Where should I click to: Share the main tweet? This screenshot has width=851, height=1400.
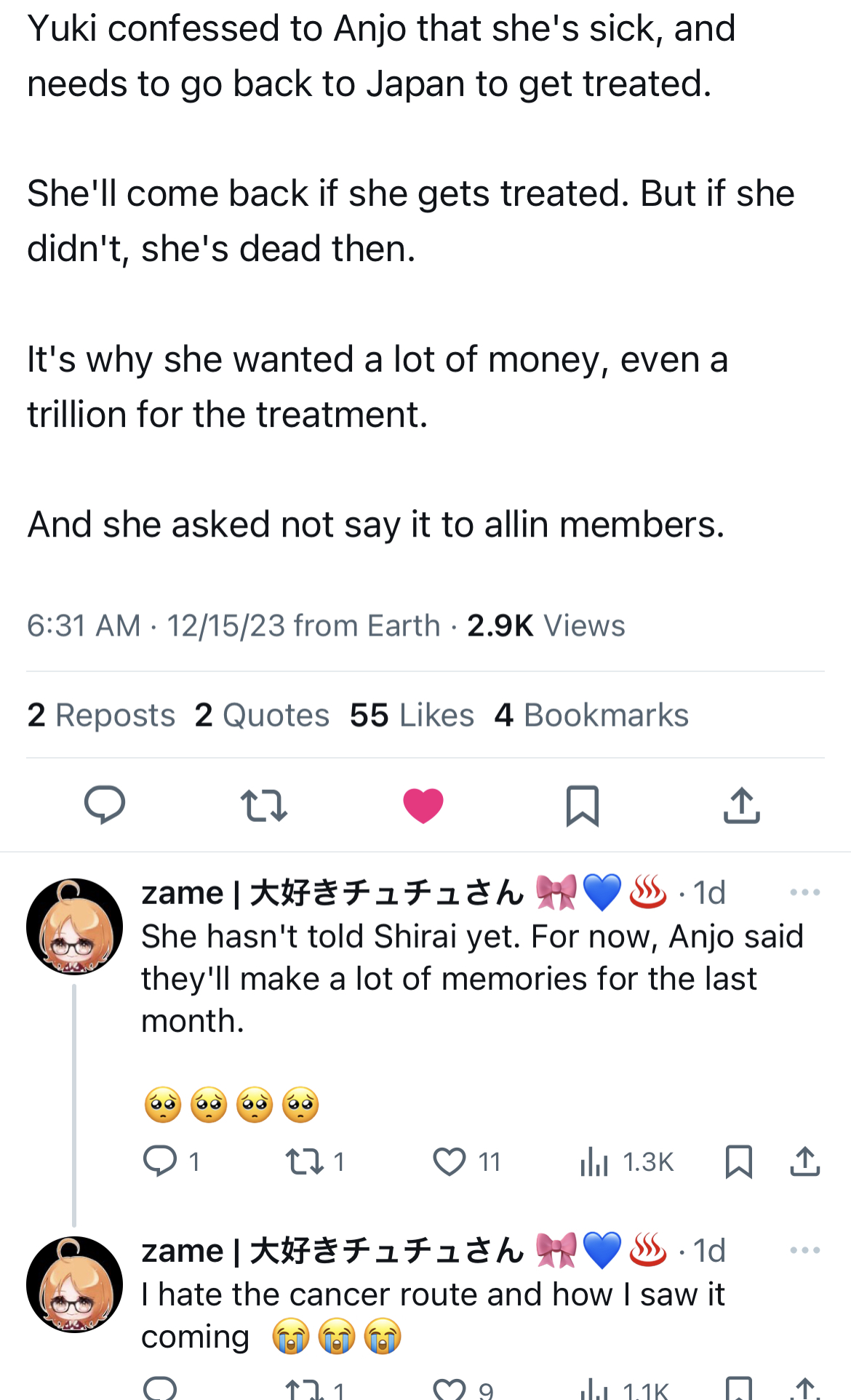tap(741, 805)
